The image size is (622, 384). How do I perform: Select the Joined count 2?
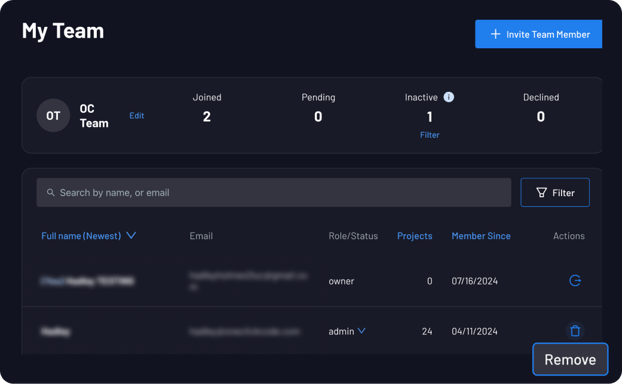(207, 117)
